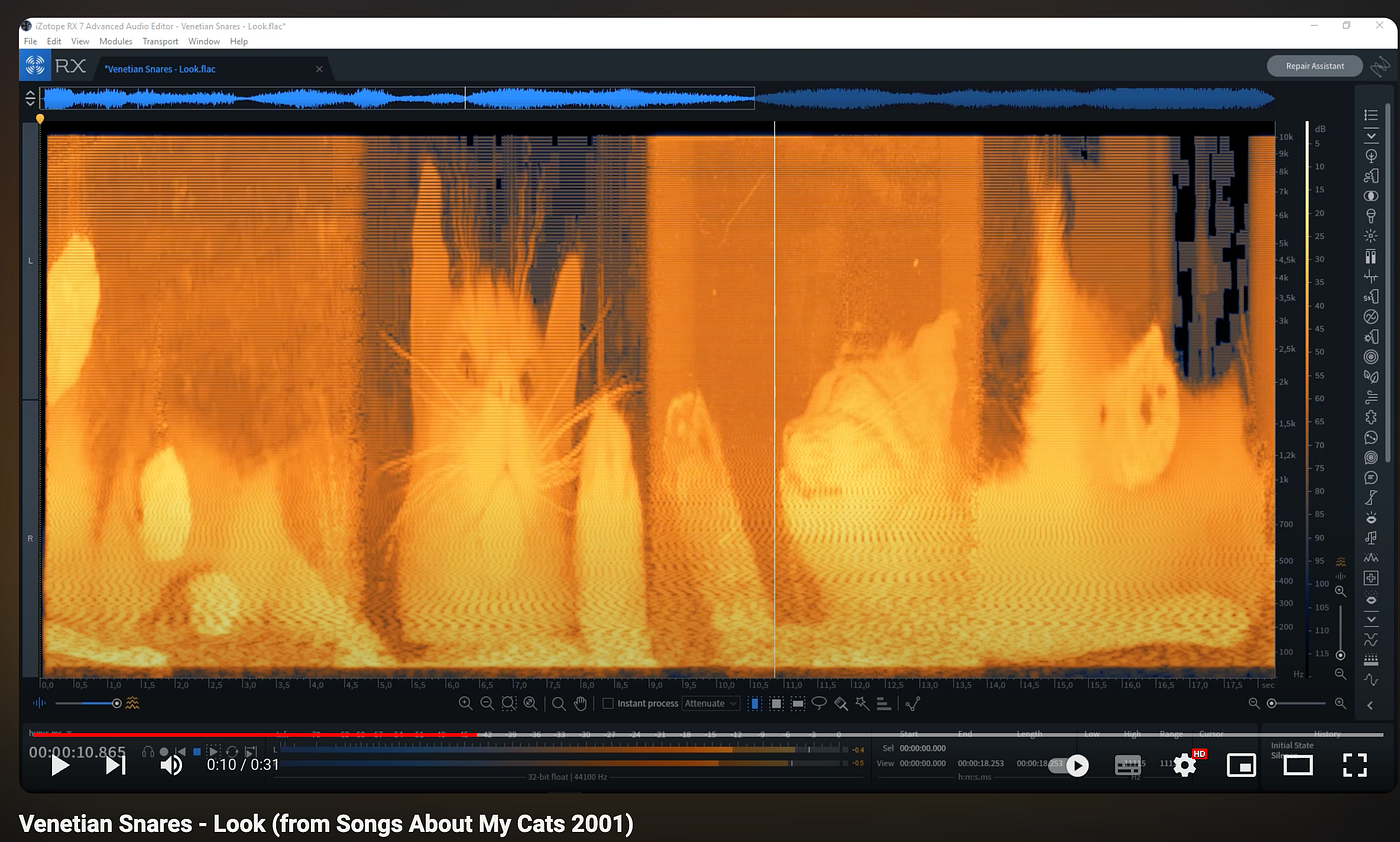Image resolution: width=1400 pixels, height=842 pixels.
Task: Mute the YouTube volume speaker
Action: 172,765
